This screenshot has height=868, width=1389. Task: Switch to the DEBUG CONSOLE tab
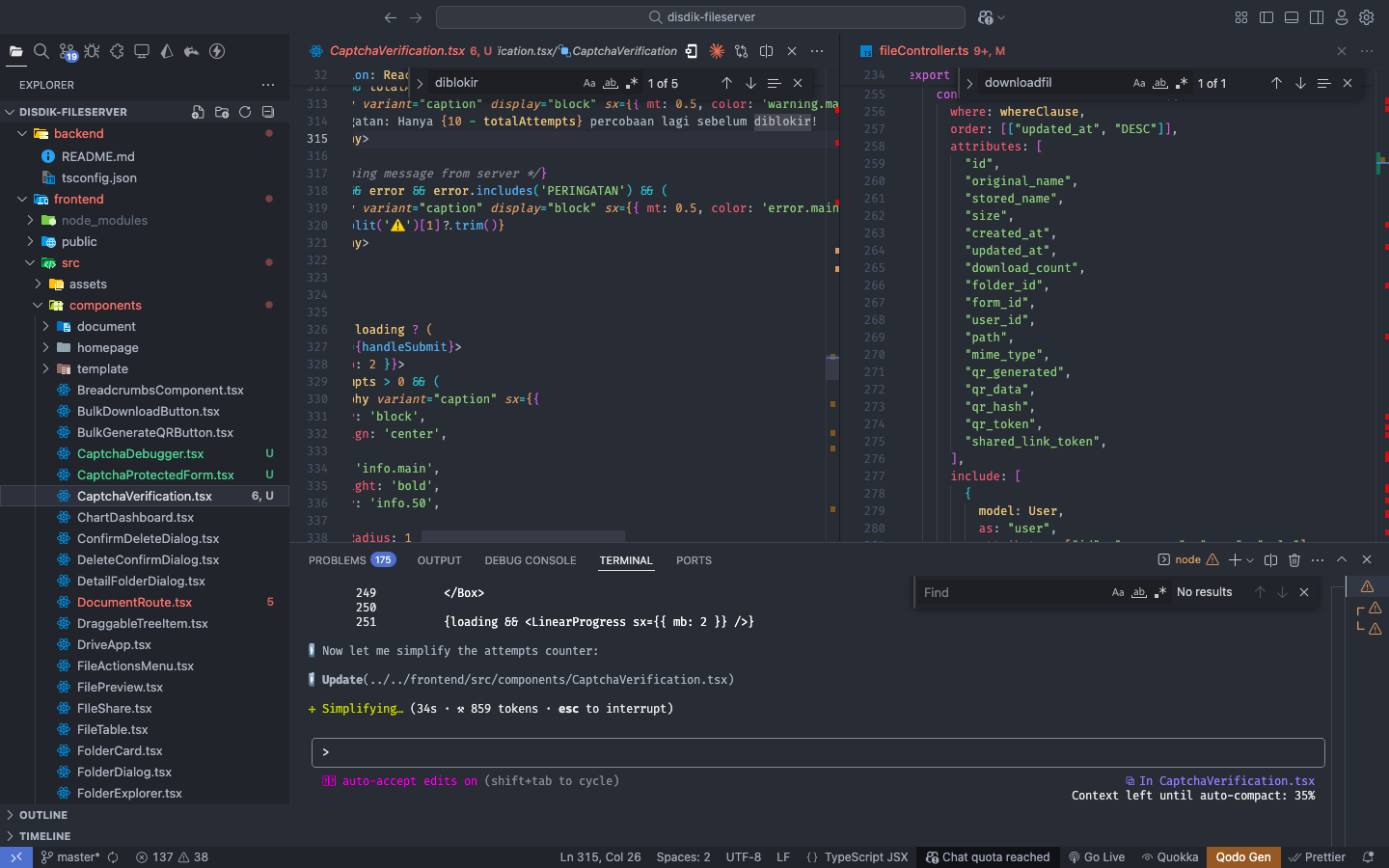[530, 560]
